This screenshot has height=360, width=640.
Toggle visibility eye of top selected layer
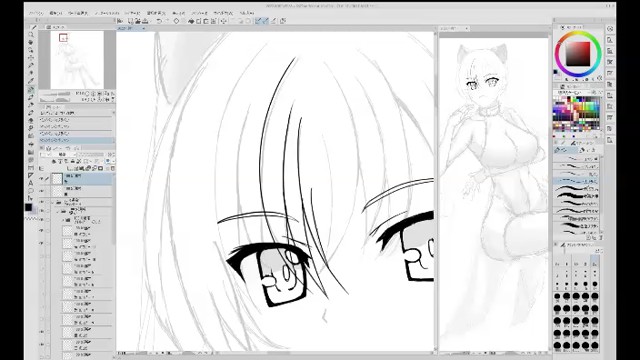[x=42, y=178]
